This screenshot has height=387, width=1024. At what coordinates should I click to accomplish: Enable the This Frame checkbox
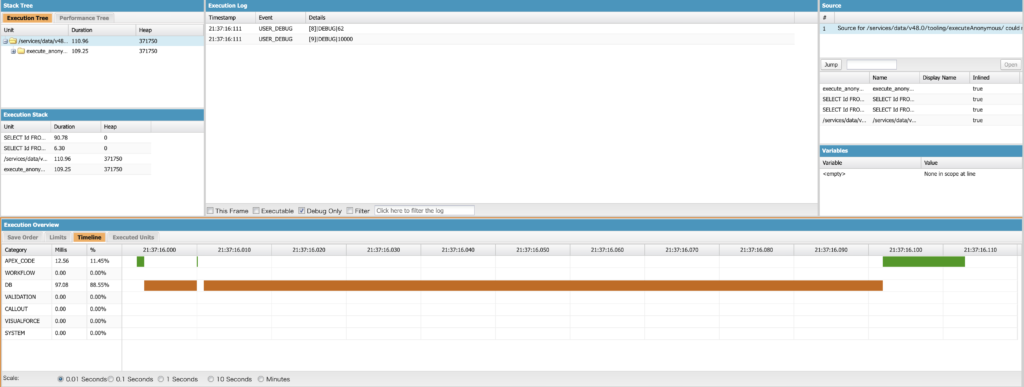[x=210, y=211]
